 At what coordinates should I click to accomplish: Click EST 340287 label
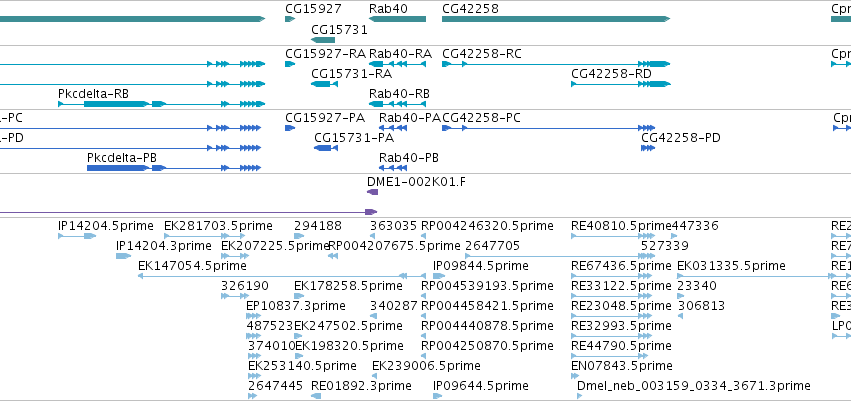tap(393, 306)
